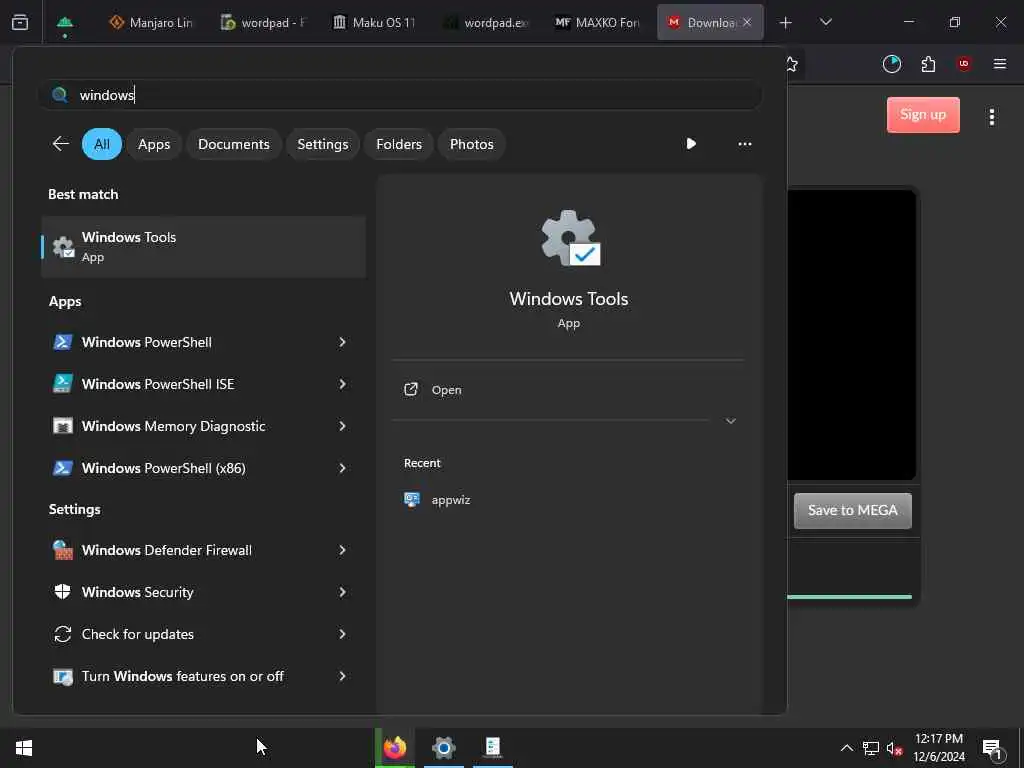This screenshot has height=768, width=1024.
Task: Click the Check for updates refresh icon
Action: 63,634
